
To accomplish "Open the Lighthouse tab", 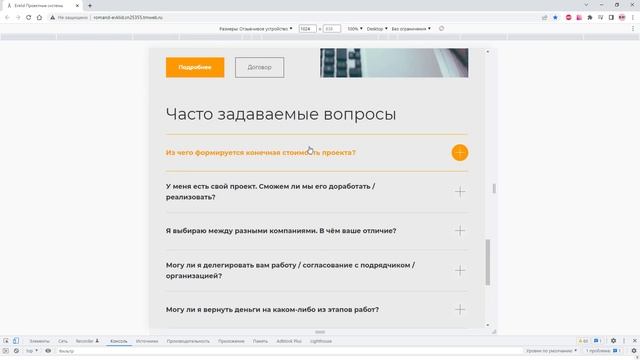I will coord(321,341).
